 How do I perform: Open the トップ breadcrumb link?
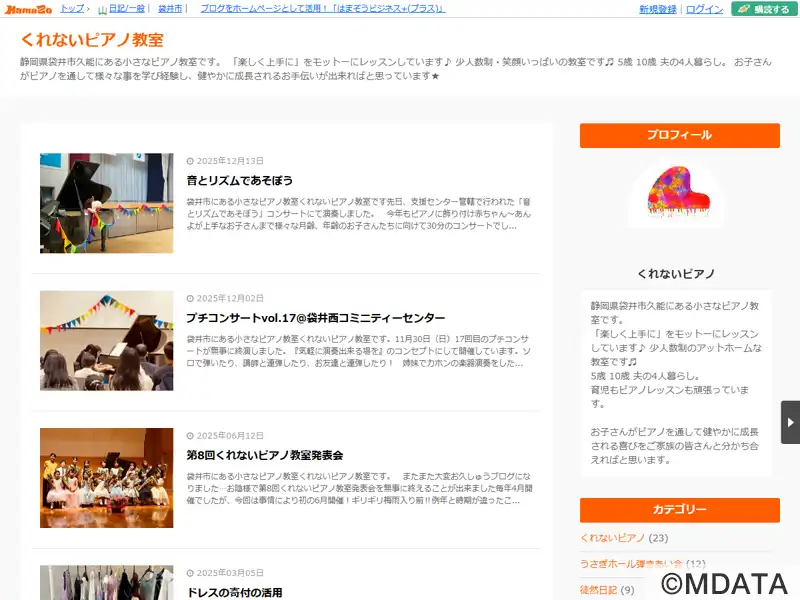click(x=72, y=9)
